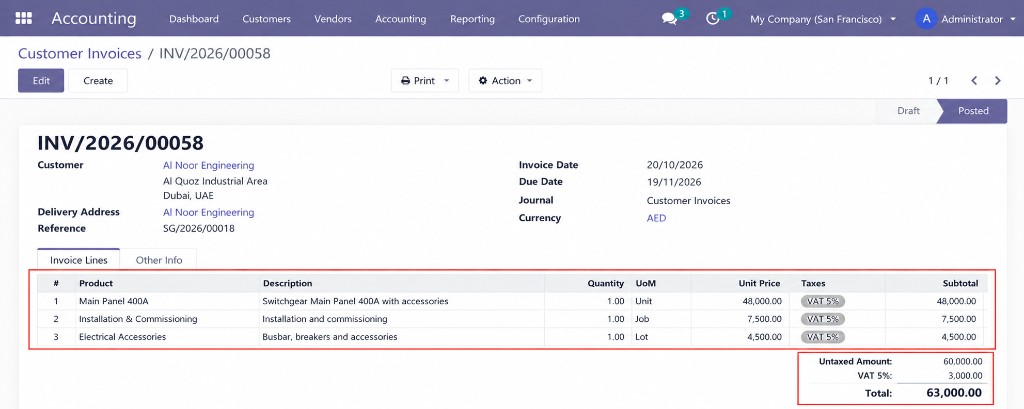The image size is (1024, 409).
Task: Click the 4,500.00 unit price cell
Action: 764,336
